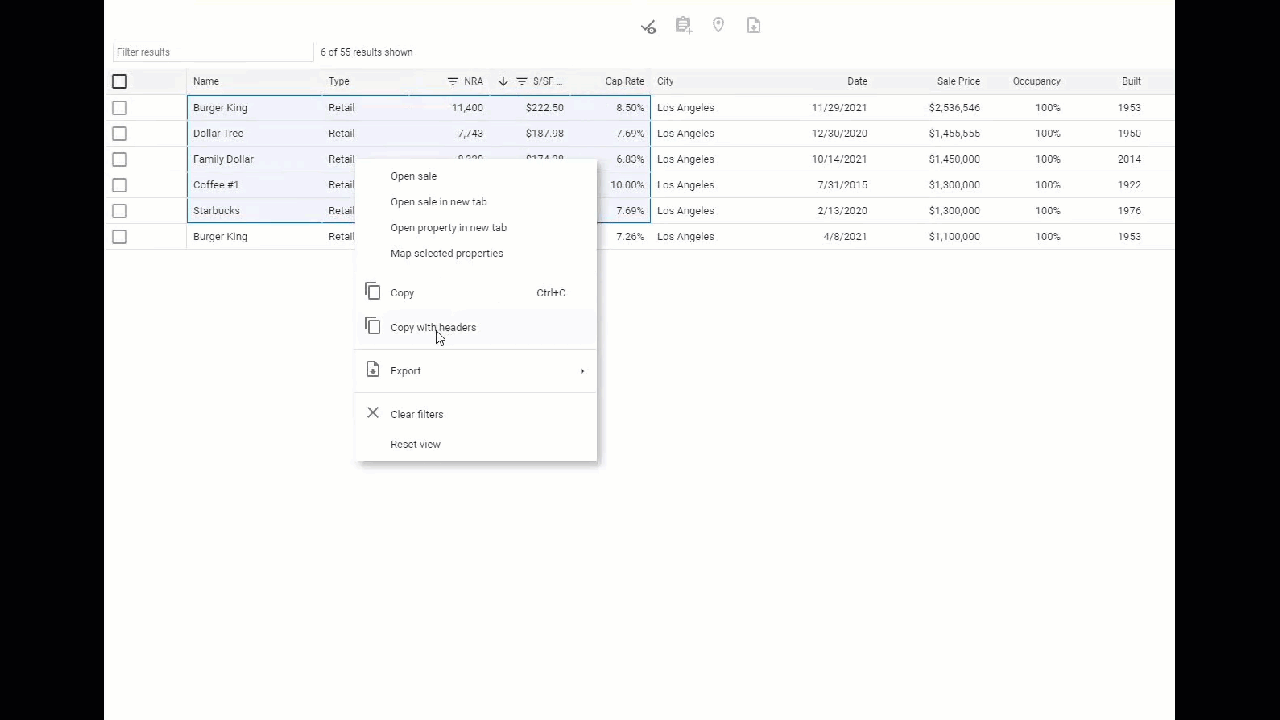Click the 1950 built year cell

pos(1130,133)
